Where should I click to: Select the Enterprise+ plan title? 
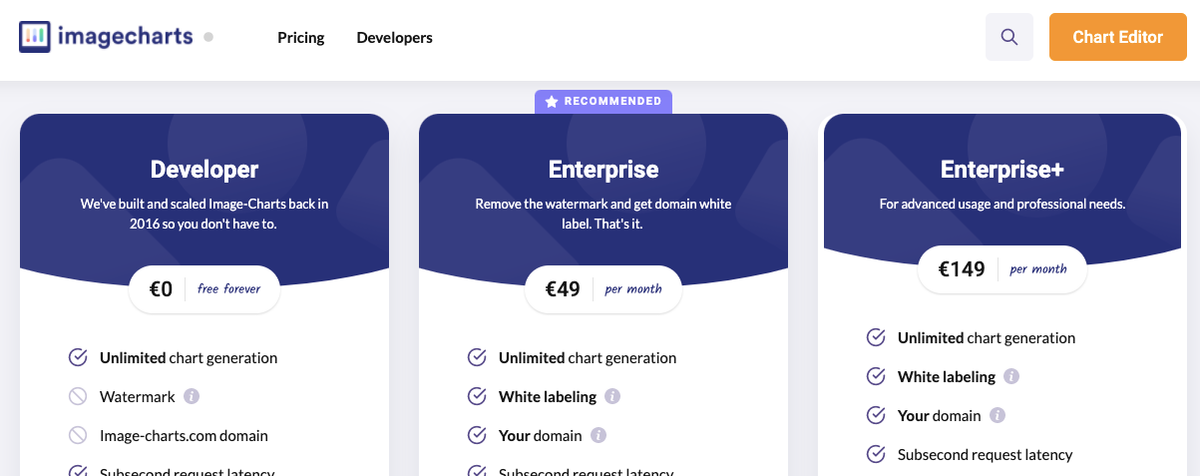pyautogui.click(x=1002, y=170)
